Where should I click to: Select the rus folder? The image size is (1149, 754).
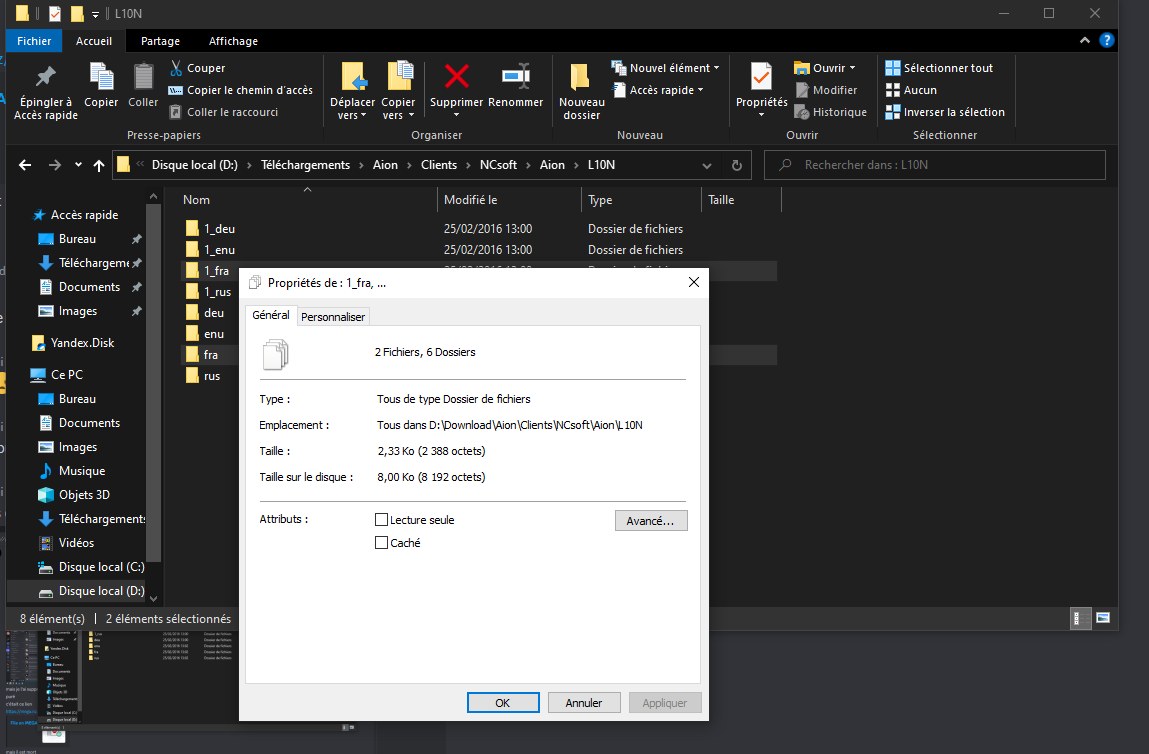210,376
